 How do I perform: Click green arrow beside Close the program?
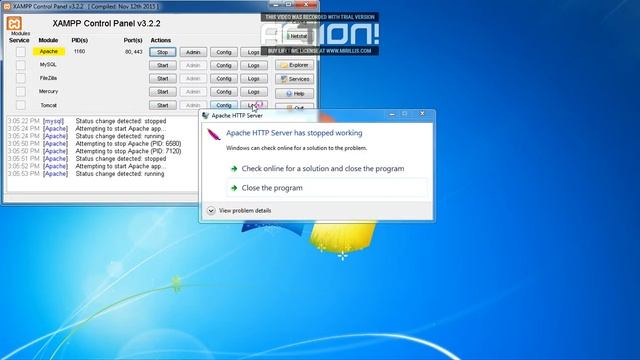coord(234,188)
